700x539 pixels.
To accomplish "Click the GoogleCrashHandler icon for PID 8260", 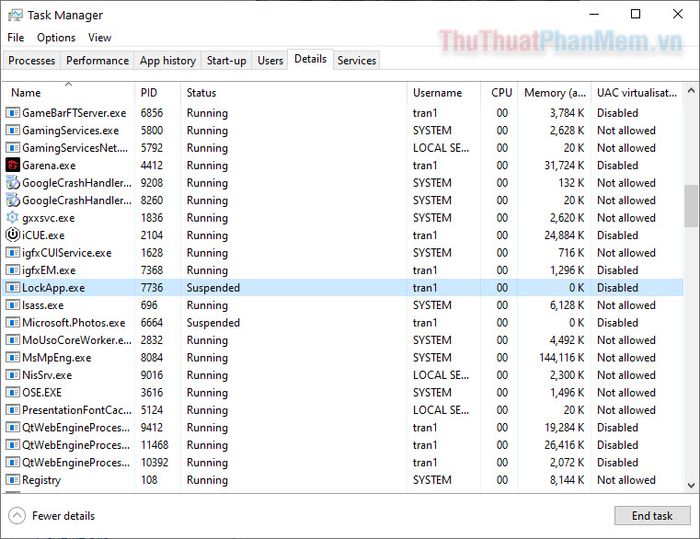I will click(12, 200).
